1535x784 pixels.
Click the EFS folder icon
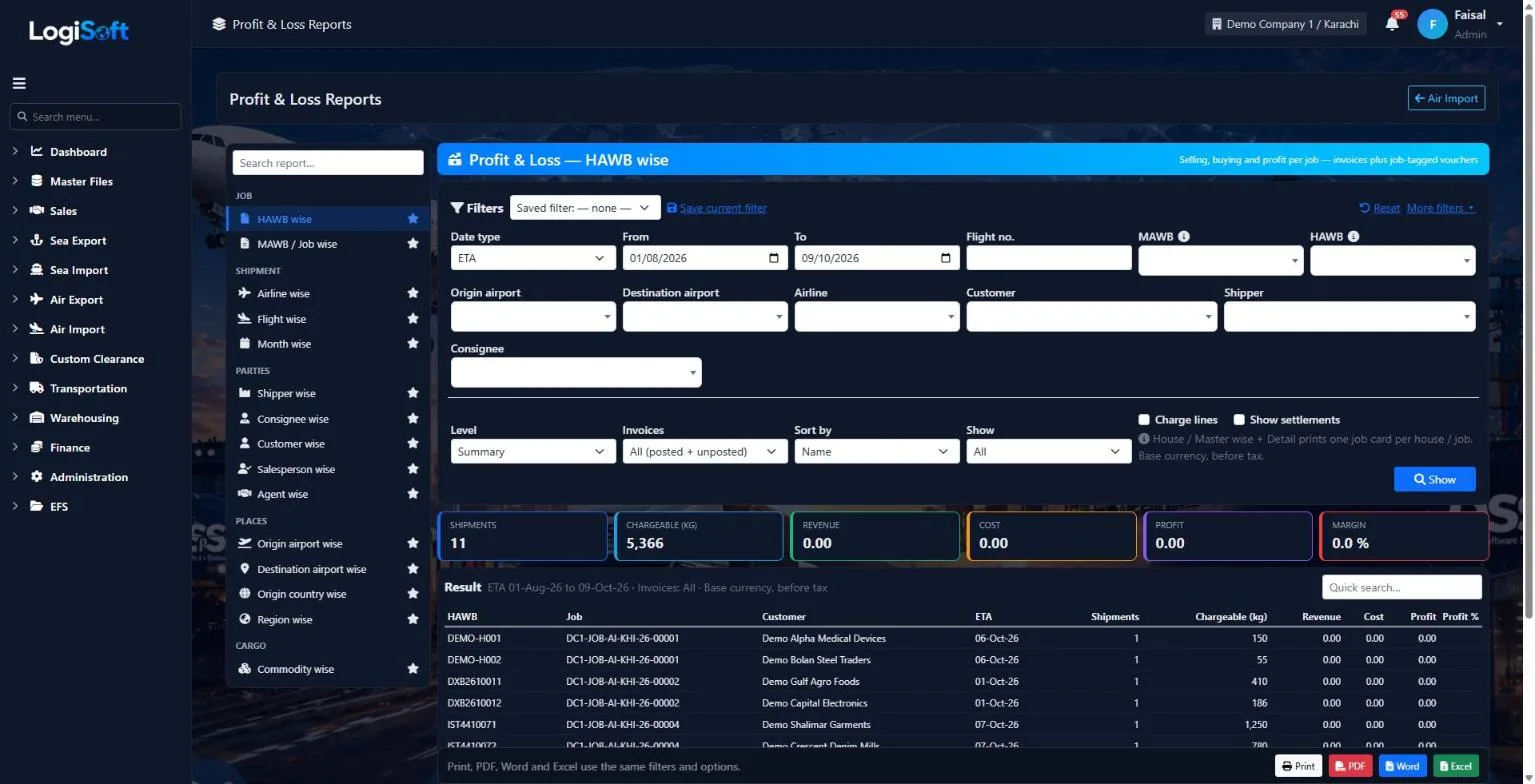click(x=37, y=507)
